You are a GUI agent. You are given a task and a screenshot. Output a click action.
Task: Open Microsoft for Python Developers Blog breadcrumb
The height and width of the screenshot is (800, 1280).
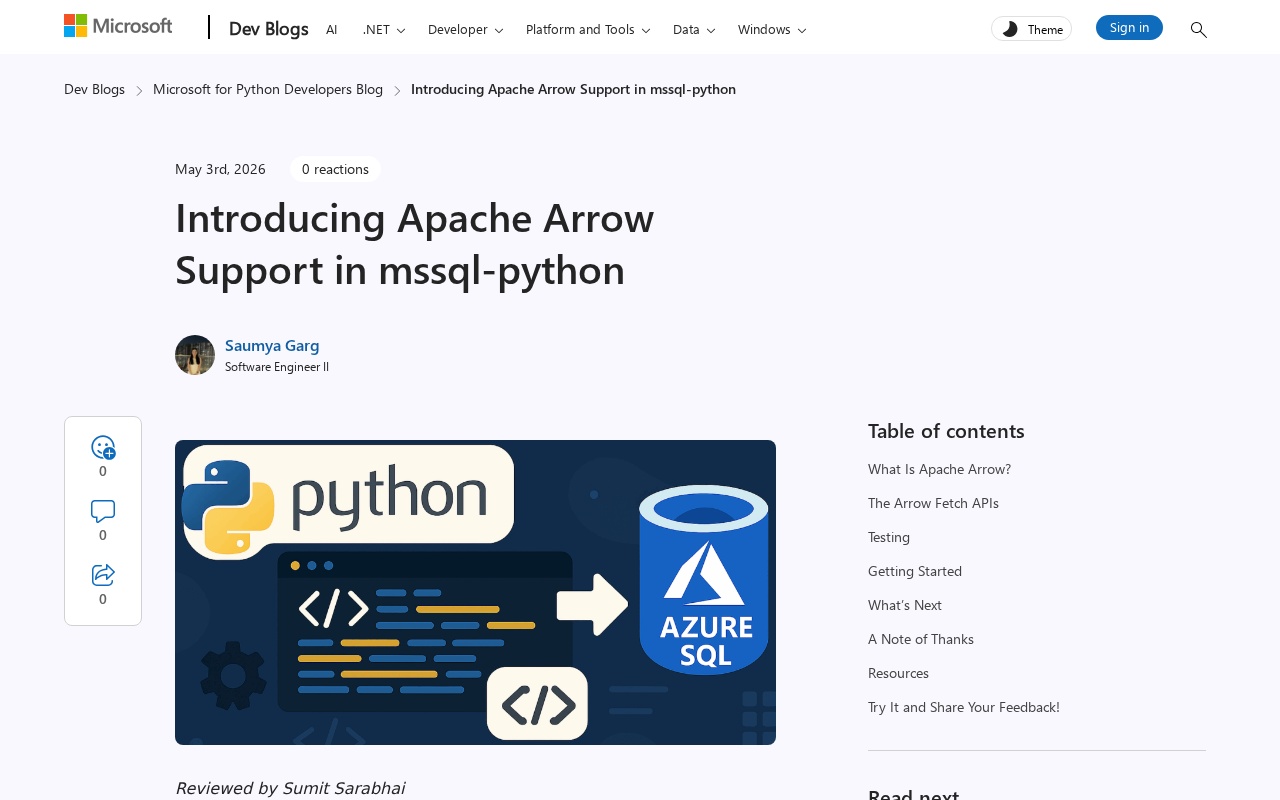coord(268,89)
